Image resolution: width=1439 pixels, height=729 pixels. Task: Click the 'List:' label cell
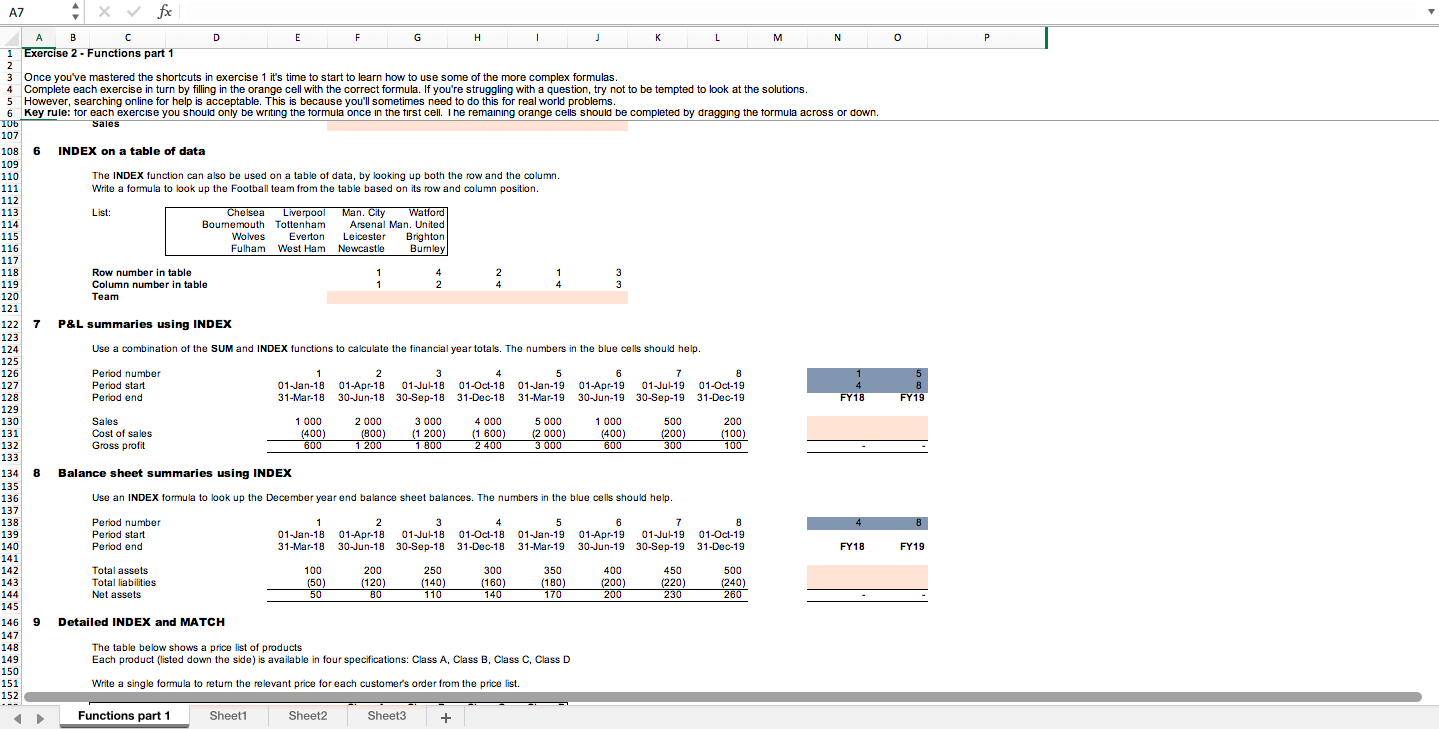coord(101,213)
